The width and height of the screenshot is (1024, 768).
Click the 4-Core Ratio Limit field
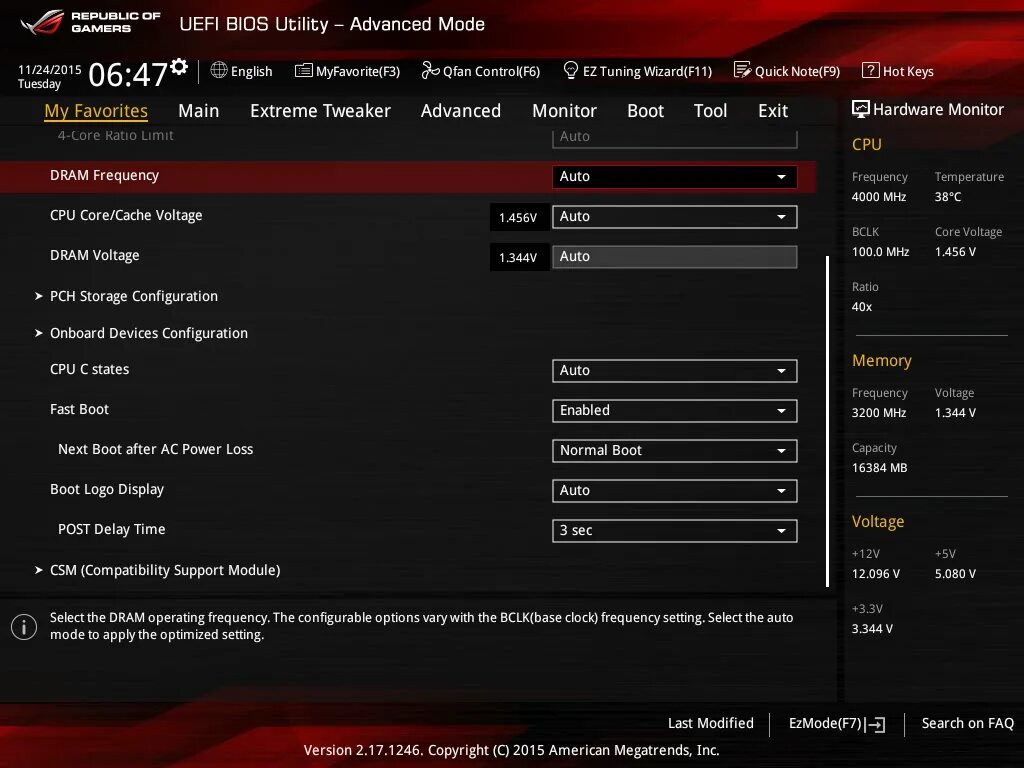coord(675,137)
